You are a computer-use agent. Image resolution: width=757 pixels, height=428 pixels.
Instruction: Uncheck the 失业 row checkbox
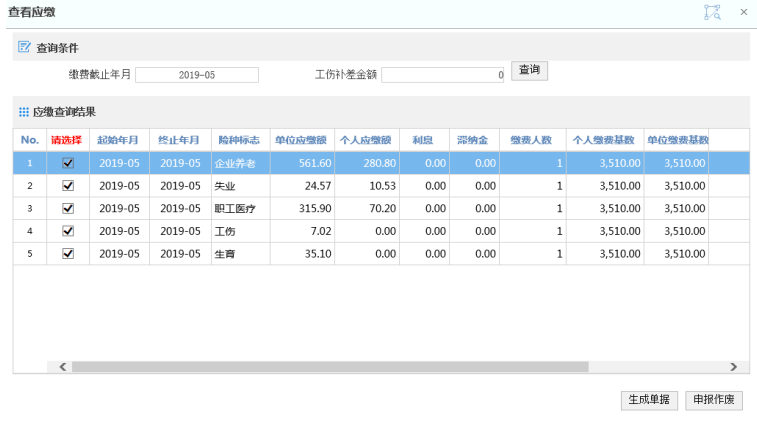68,186
